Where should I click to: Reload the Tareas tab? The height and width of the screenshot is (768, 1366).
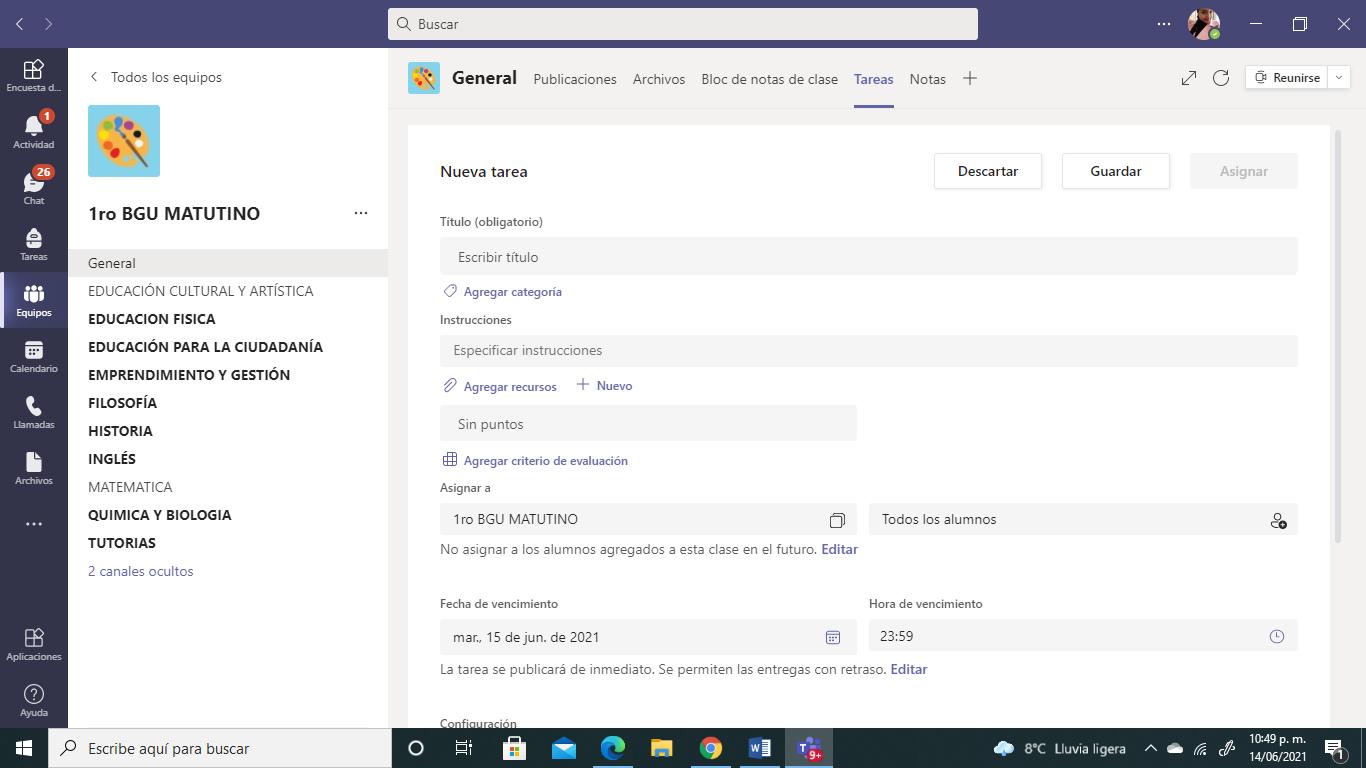point(1221,78)
